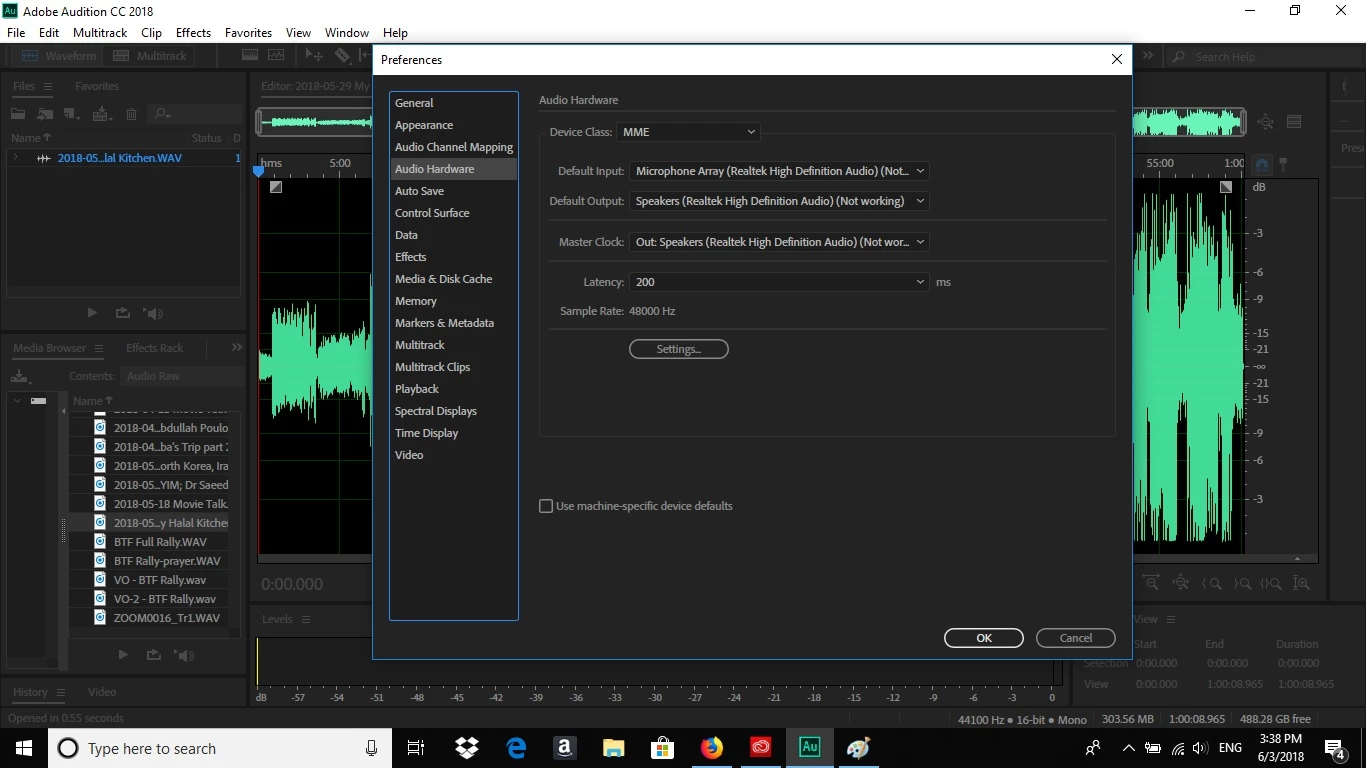The width and height of the screenshot is (1366, 768).
Task: Open the Default Output Speakers dropdown
Action: coord(779,201)
